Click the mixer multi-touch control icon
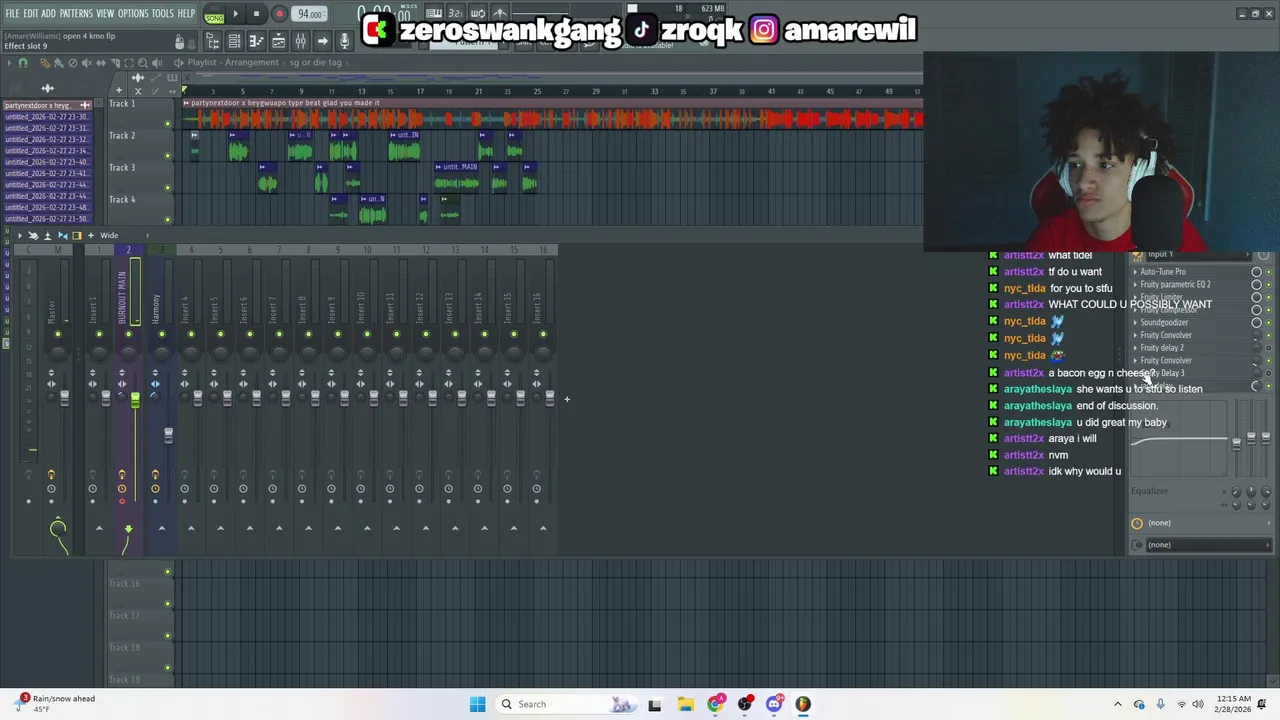This screenshot has height=720, width=1280. click(x=33, y=235)
